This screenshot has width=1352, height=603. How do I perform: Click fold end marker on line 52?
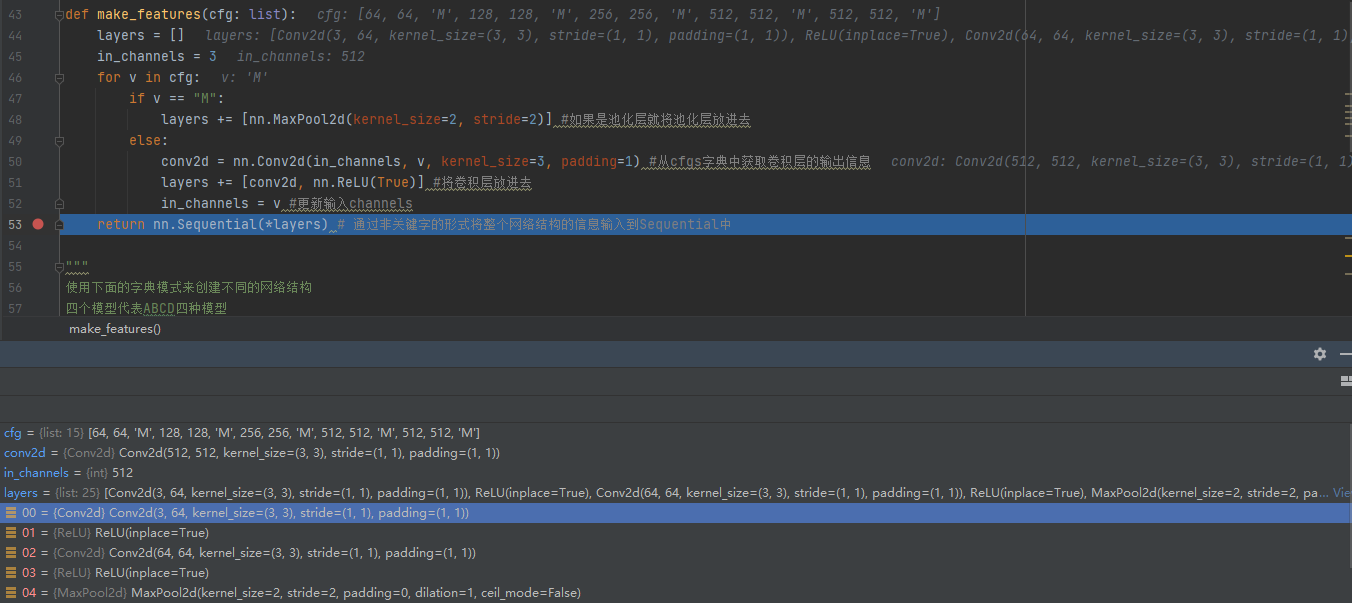(60, 203)
